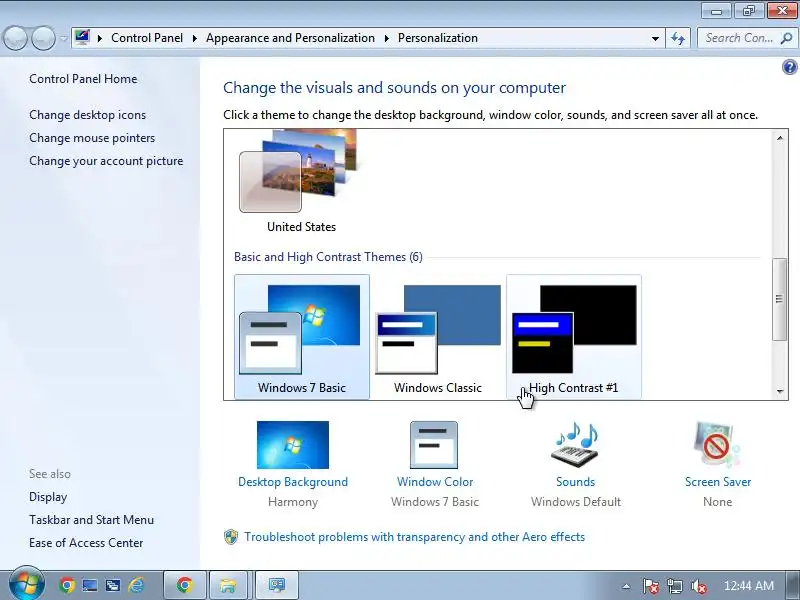The image size is (800, 600).
Task: Open Ease of Access Center link
Action: point(86,543)
